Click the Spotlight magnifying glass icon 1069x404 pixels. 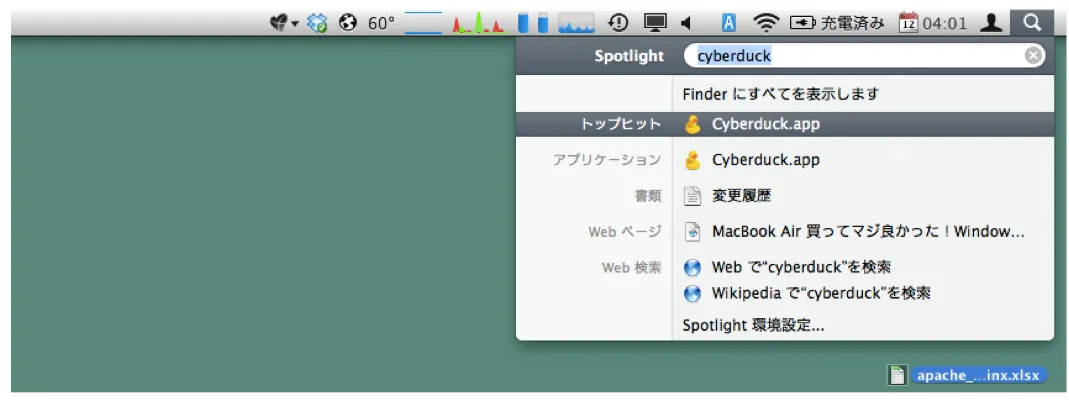click(x=1033, y=21)
